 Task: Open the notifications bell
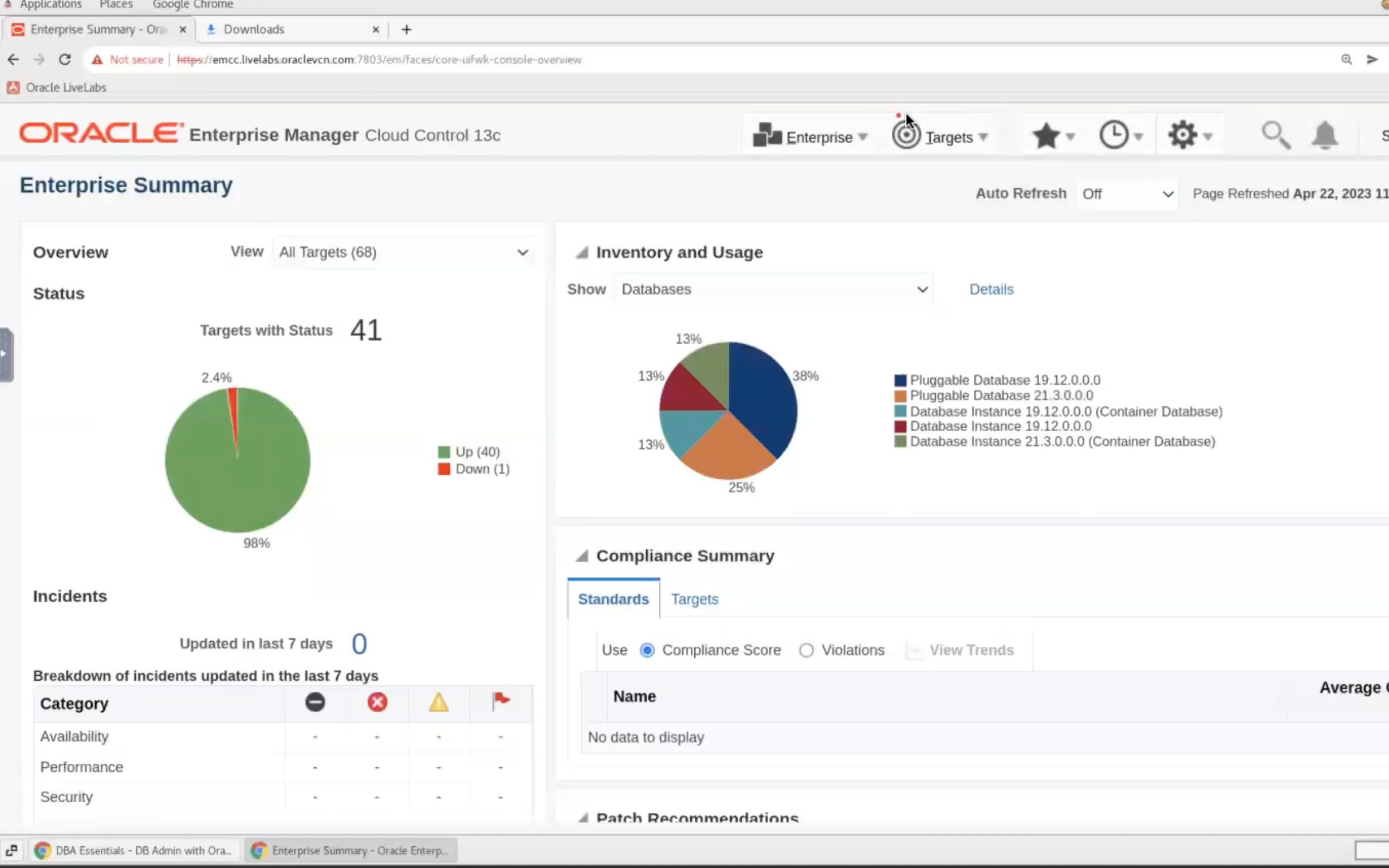tap(1324, 136)
